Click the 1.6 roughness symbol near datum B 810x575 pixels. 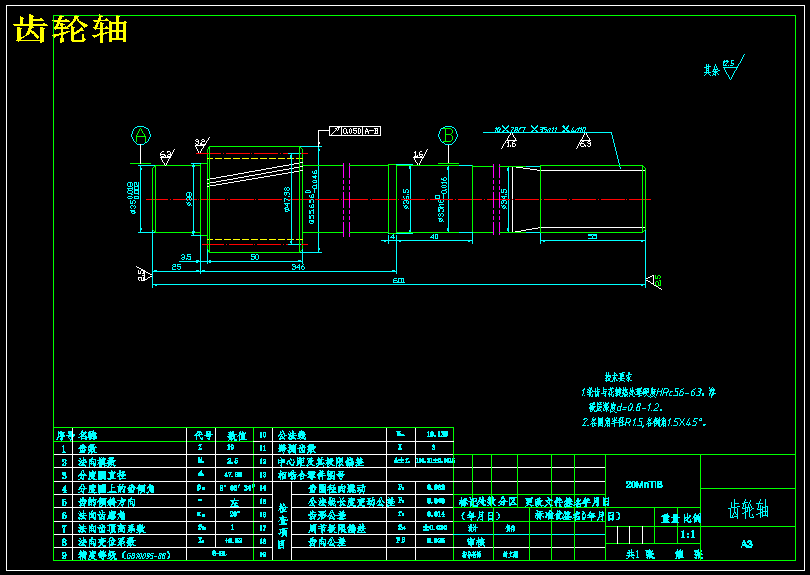coord(420,158)
